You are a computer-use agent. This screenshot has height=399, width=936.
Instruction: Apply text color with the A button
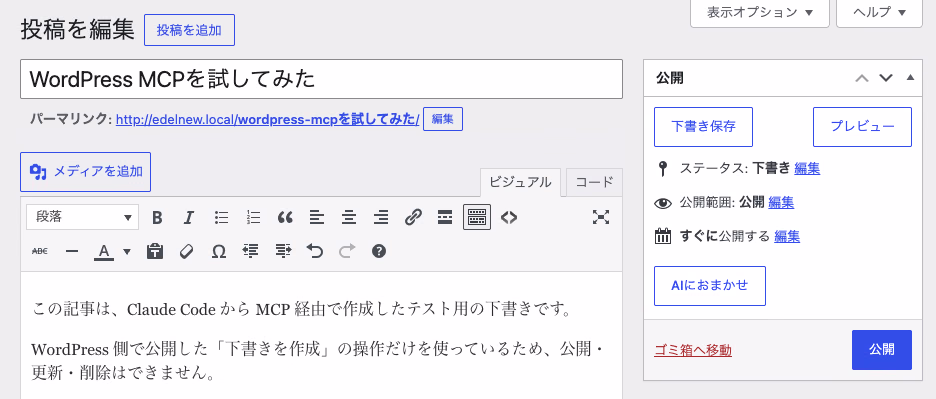[104, 252]
